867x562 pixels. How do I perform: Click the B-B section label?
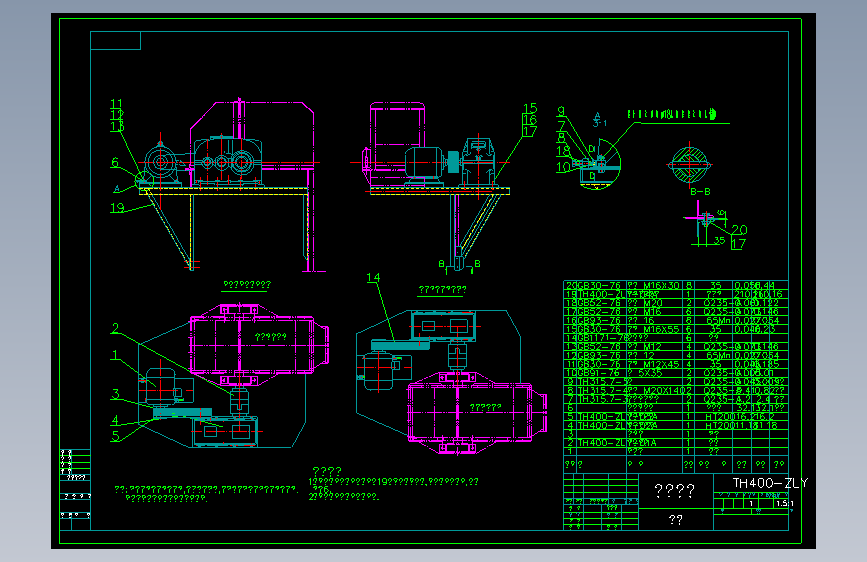[700, 191]
